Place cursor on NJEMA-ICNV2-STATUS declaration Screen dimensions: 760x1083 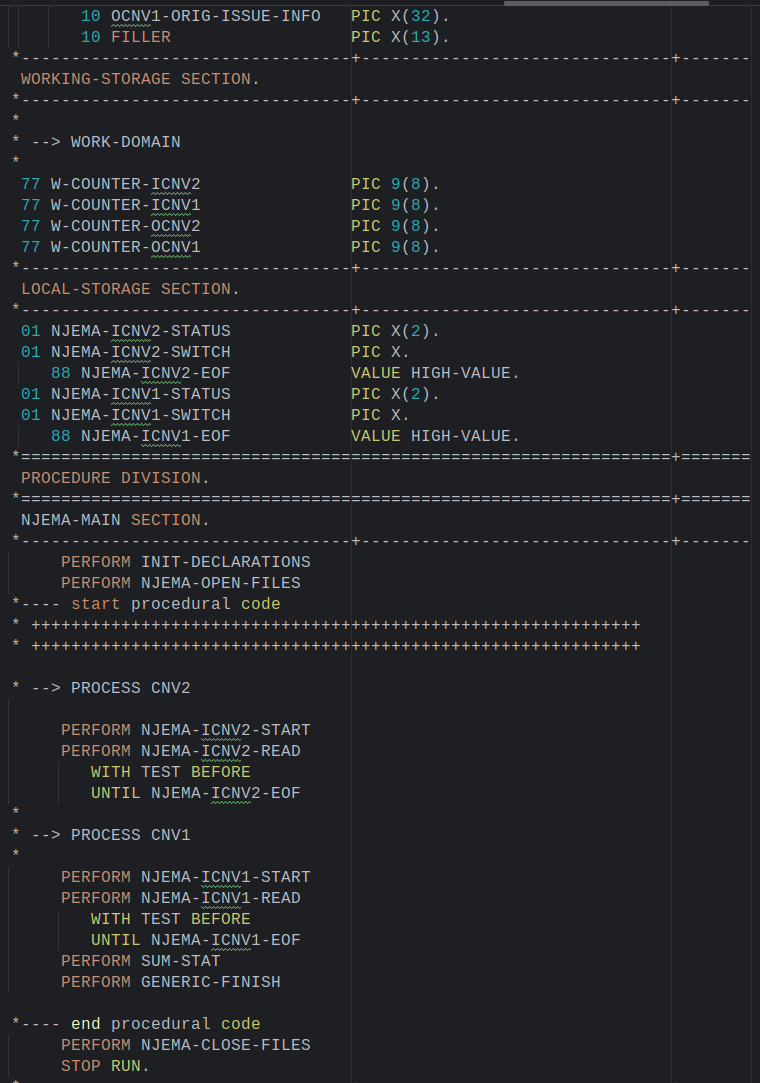point(140,331)
